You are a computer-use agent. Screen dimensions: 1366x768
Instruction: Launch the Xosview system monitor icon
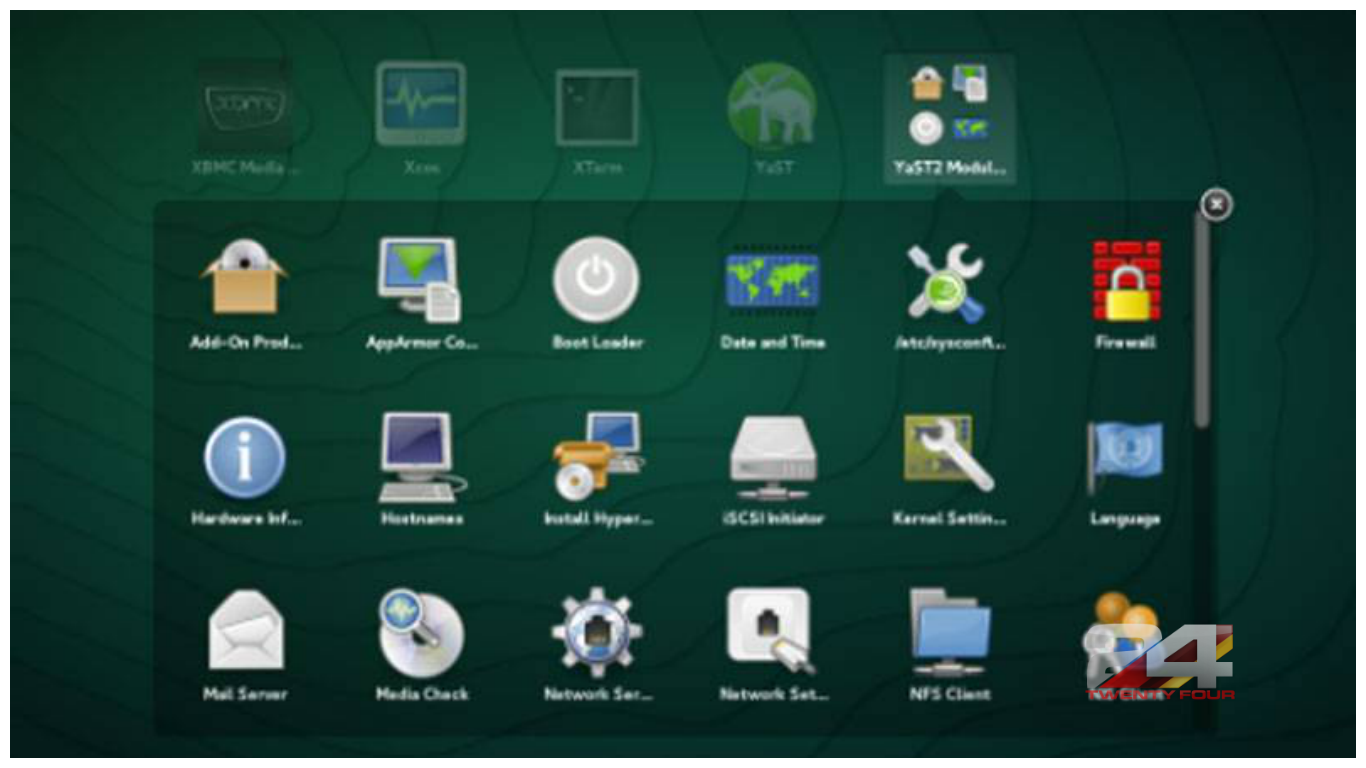pyautogui.click(x=421, y=104)
